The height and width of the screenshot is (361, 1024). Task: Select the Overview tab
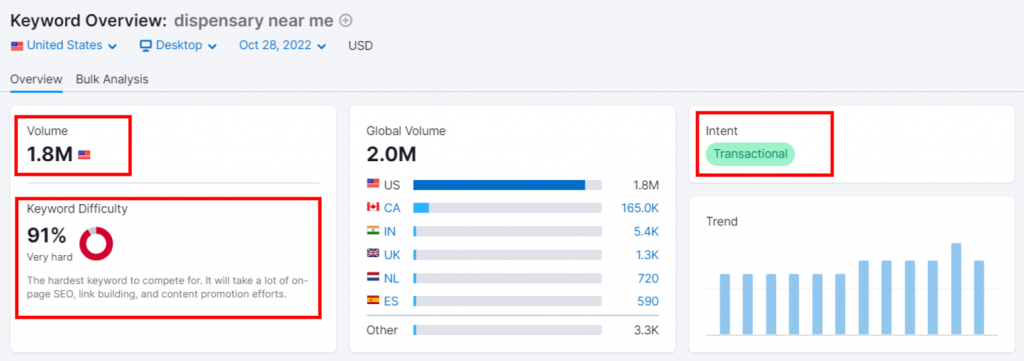[37, 79]
